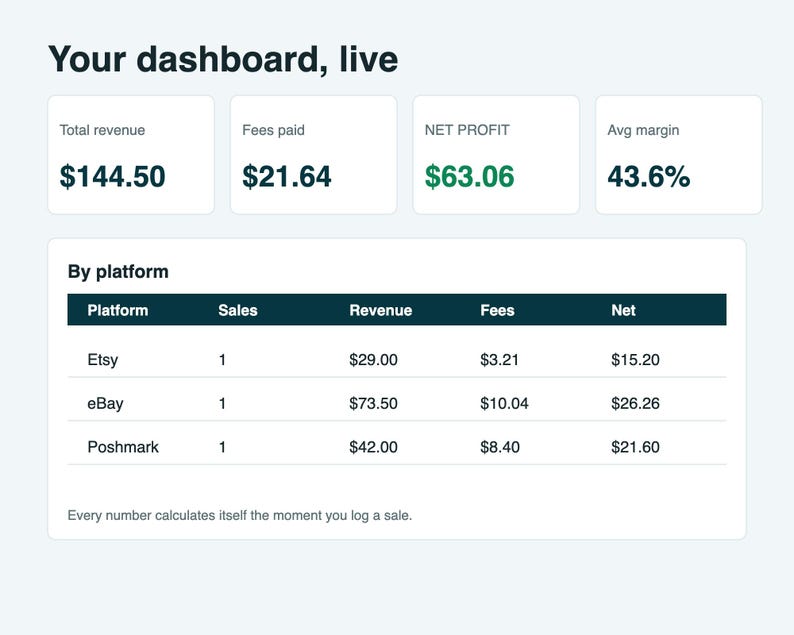Image resolution: width=794 pixels, height=635 pixels.
Task: Click the 'Every number calculates itself' footnote
Action: 240,515
